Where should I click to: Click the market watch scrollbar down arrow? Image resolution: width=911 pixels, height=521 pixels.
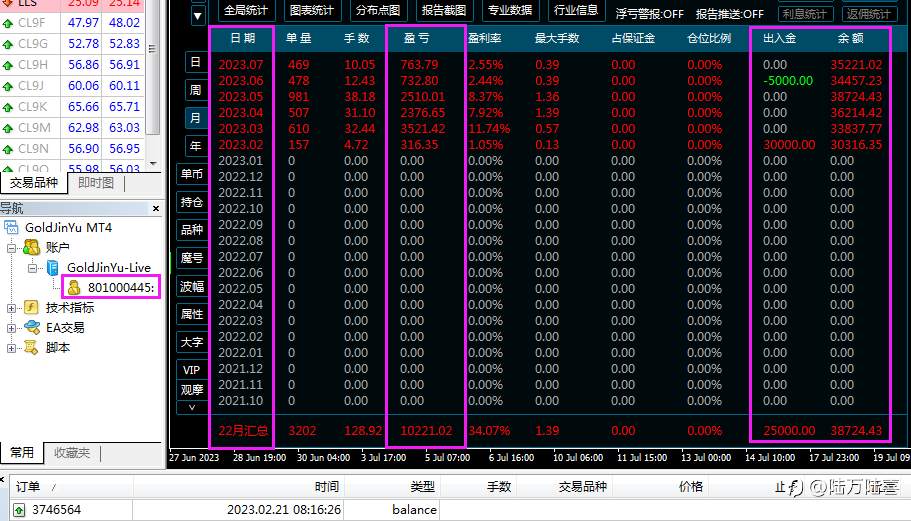[153, 164]
